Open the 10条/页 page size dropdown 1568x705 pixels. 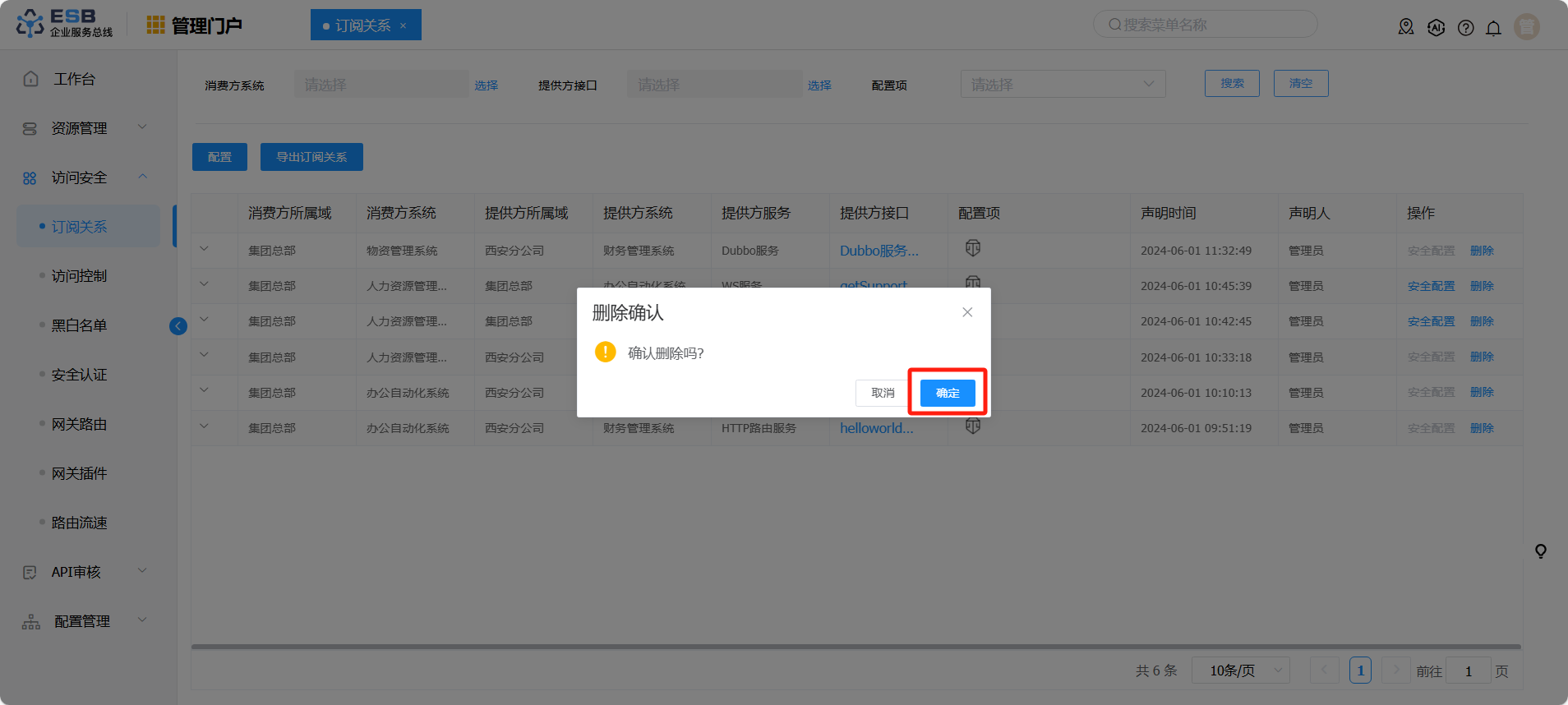pos(1240,670)
